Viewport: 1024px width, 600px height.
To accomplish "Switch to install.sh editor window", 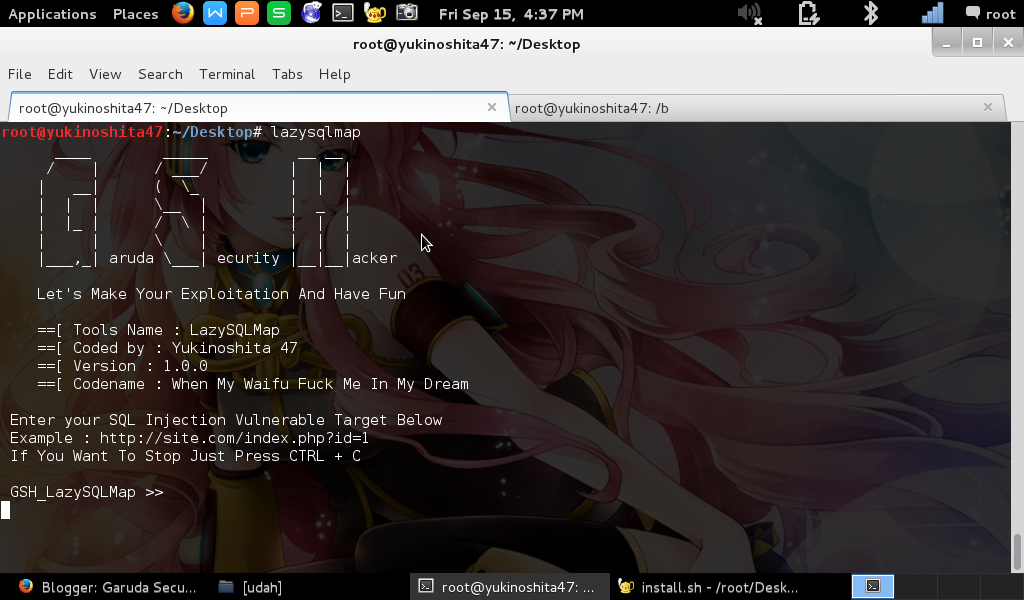I will [x=709, y=587].
